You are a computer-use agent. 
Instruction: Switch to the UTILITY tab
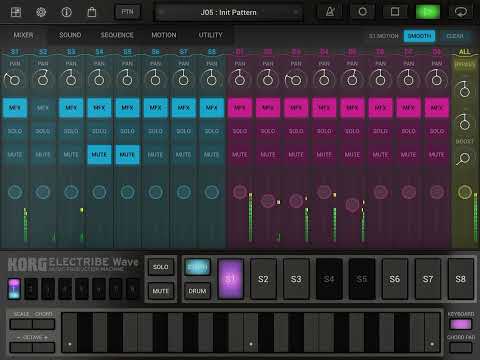click(210, 35)
